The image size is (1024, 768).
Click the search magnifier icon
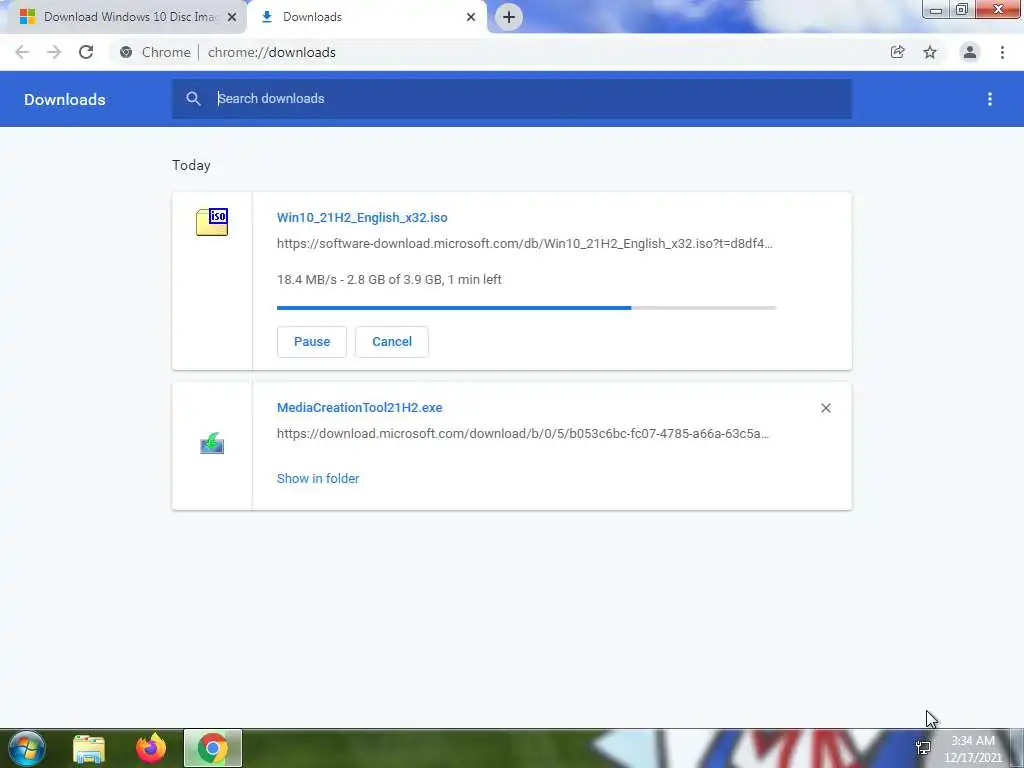193,99
